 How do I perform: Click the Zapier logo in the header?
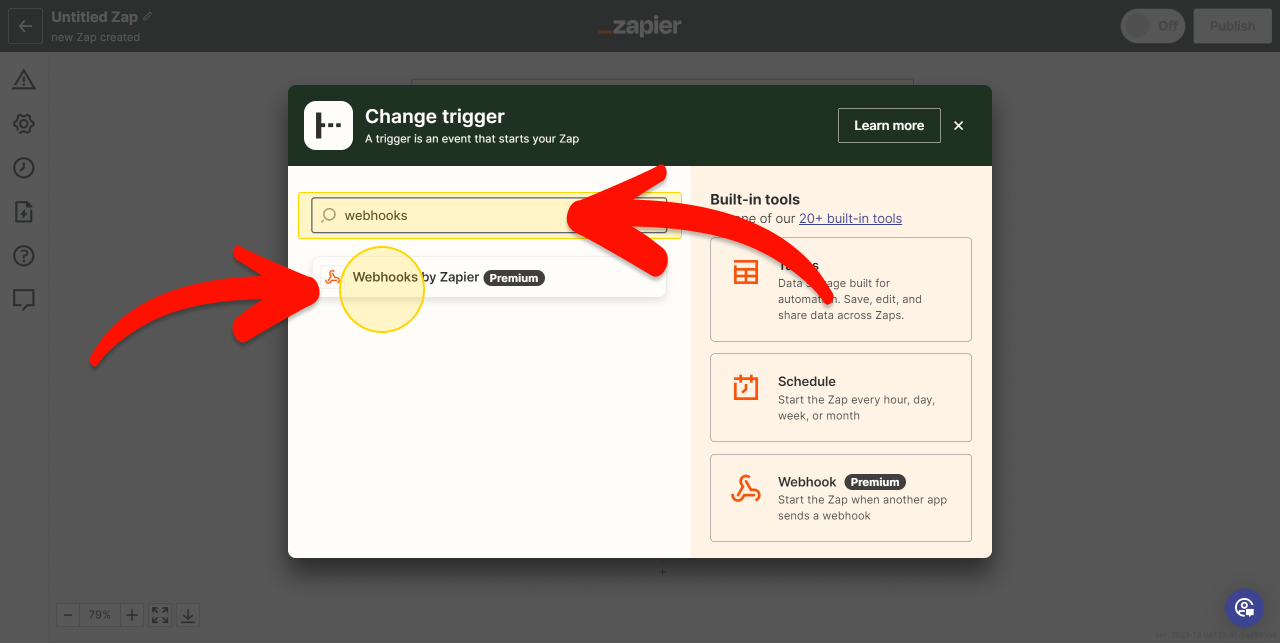pyautogui.click(x=640, y=27)
